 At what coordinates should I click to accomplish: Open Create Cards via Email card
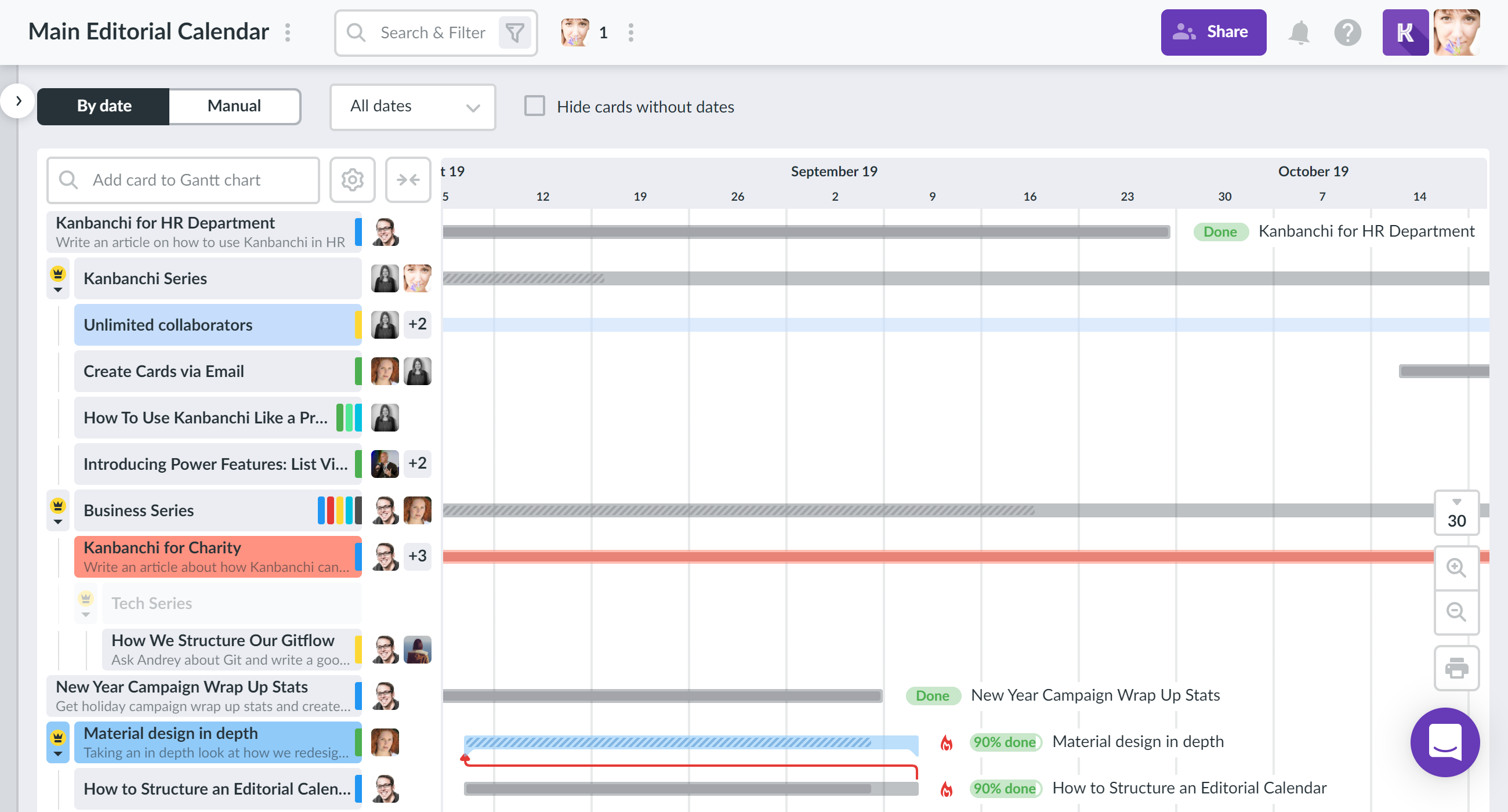[217, 371]
